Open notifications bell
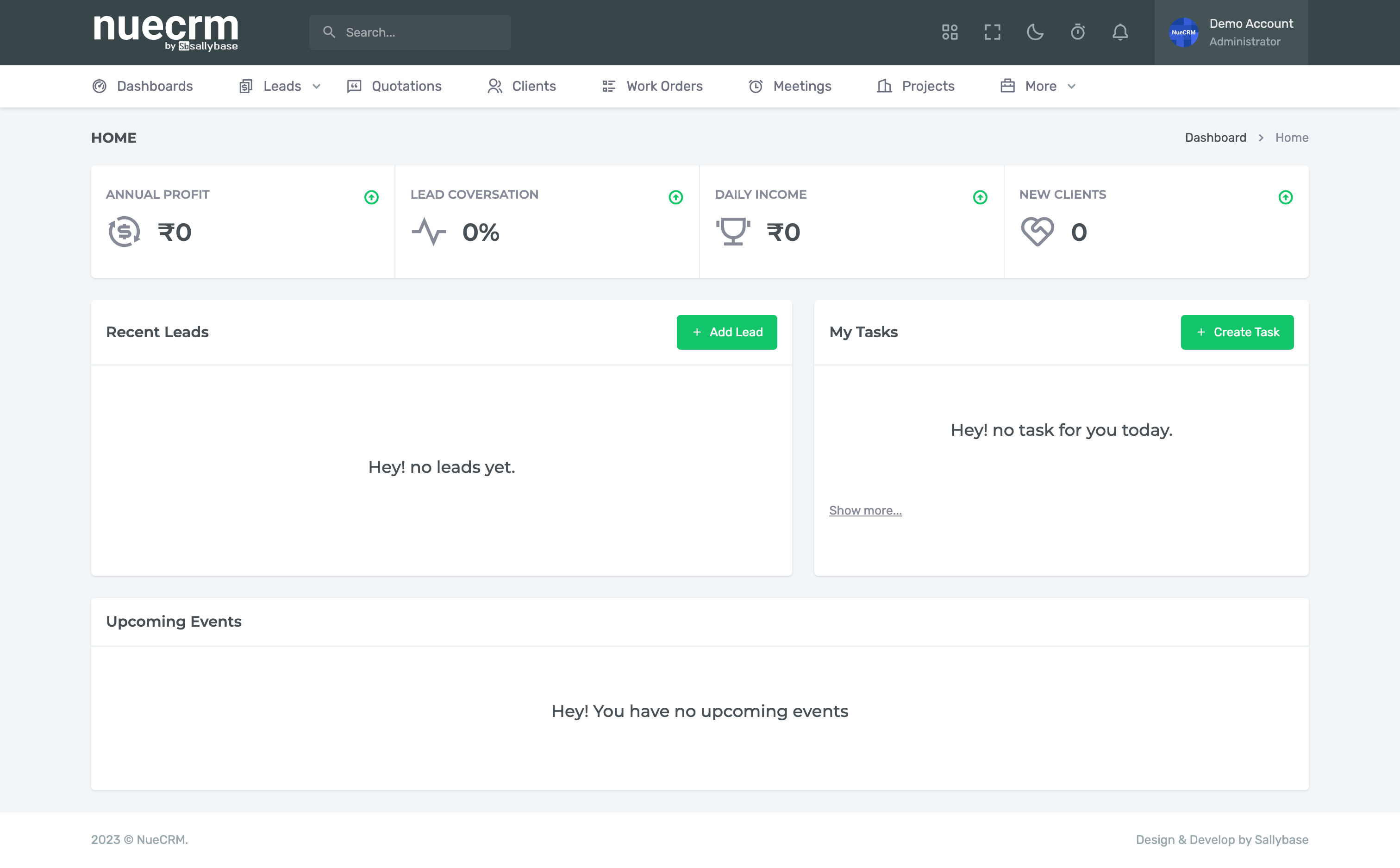 click(x=1120, y=32)
